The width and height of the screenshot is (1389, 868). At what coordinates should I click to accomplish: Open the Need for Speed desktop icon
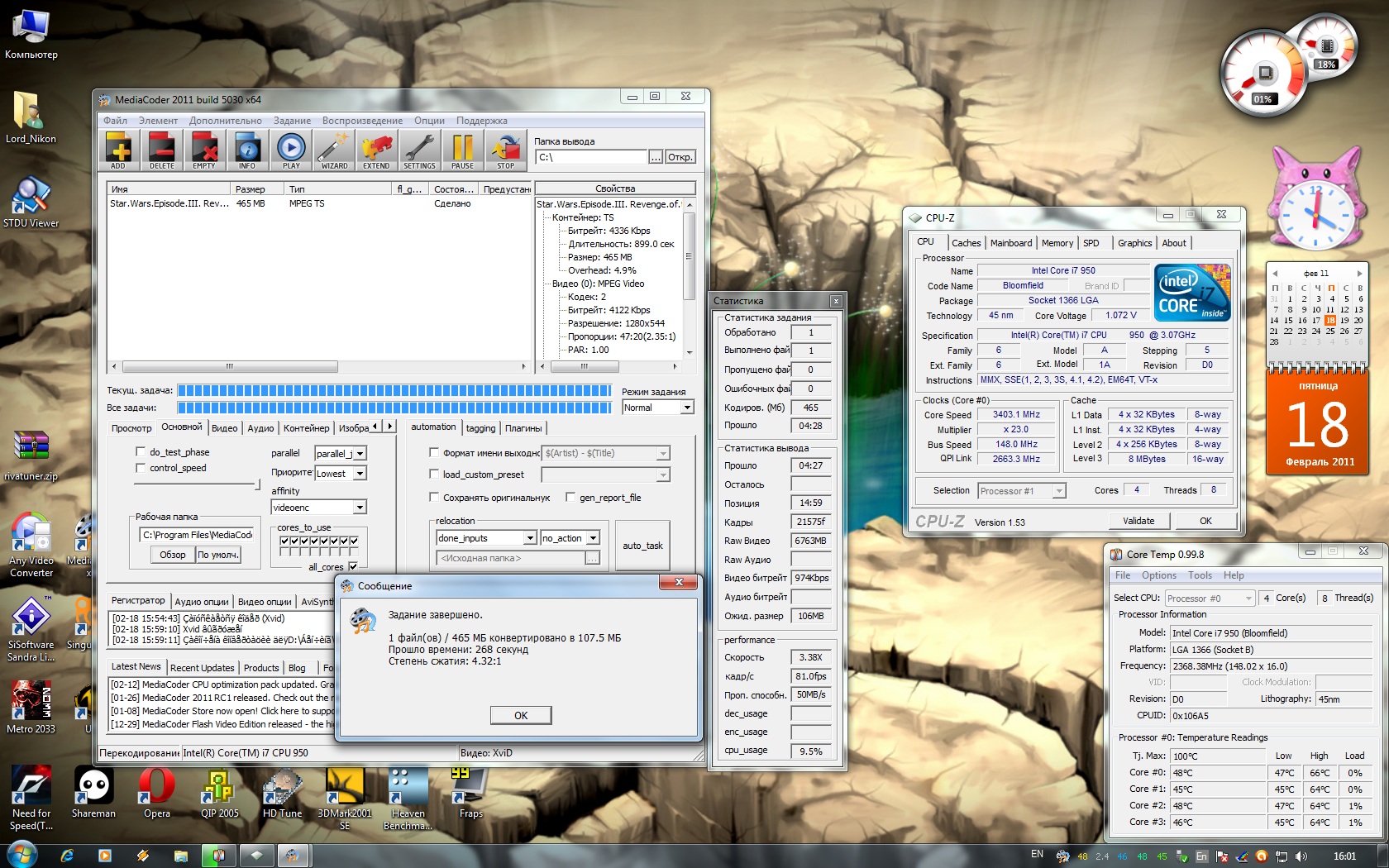(31, 798)
